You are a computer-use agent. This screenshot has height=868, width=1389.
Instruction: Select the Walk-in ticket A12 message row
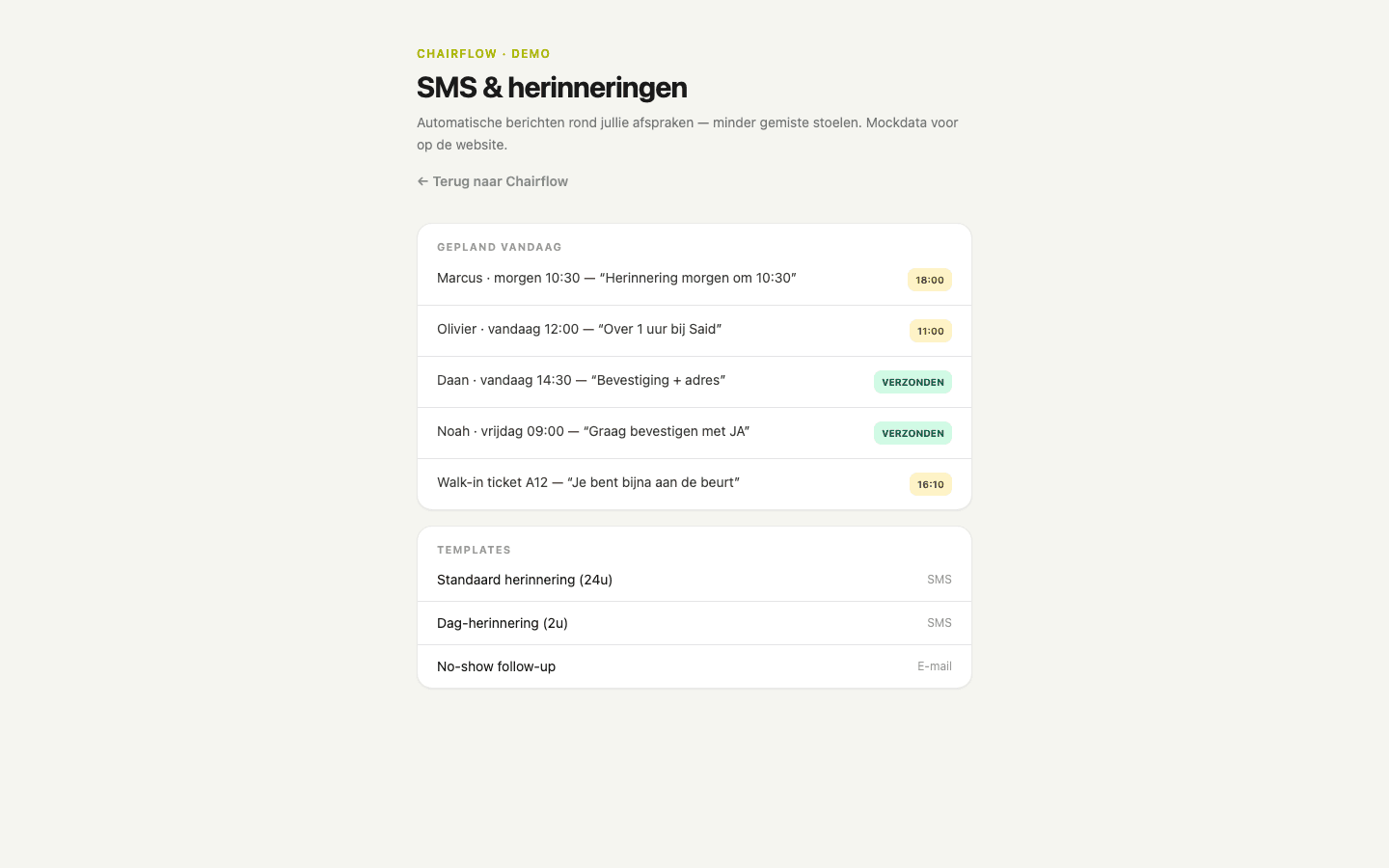point(588,482)
